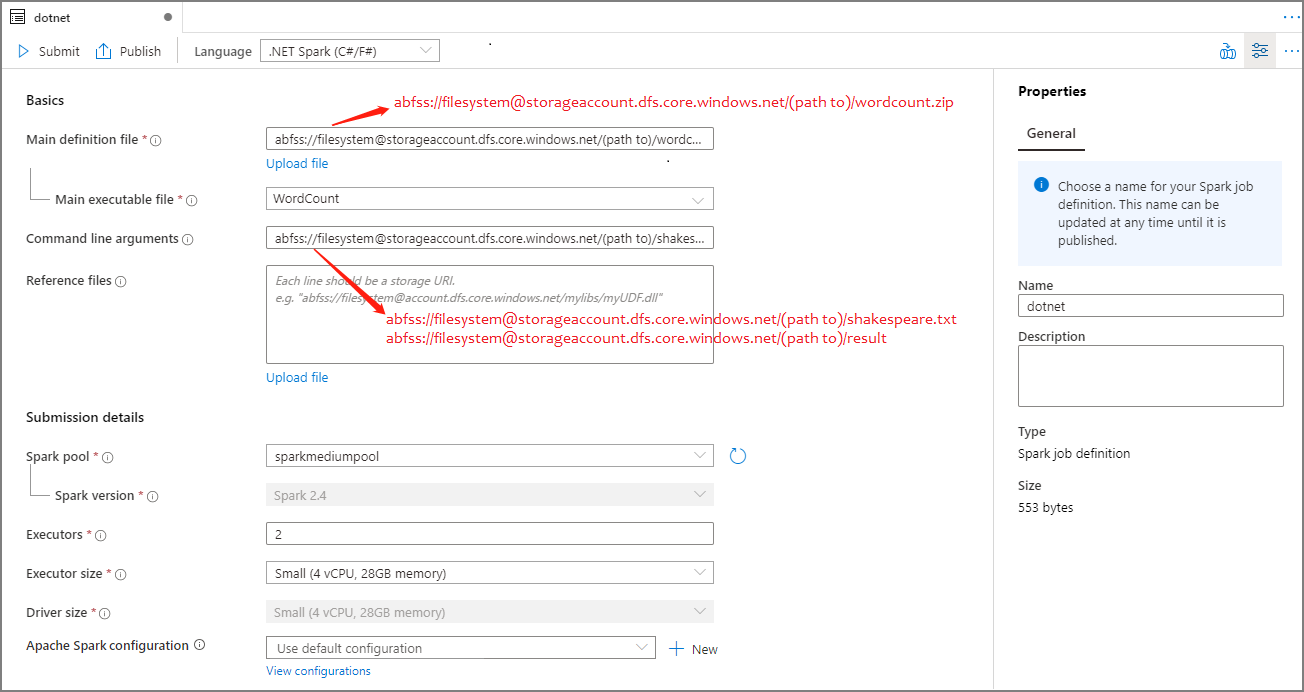Open the dotnet job definition tab
This screenshot has height=692, width=1304.
click(90, 17)
